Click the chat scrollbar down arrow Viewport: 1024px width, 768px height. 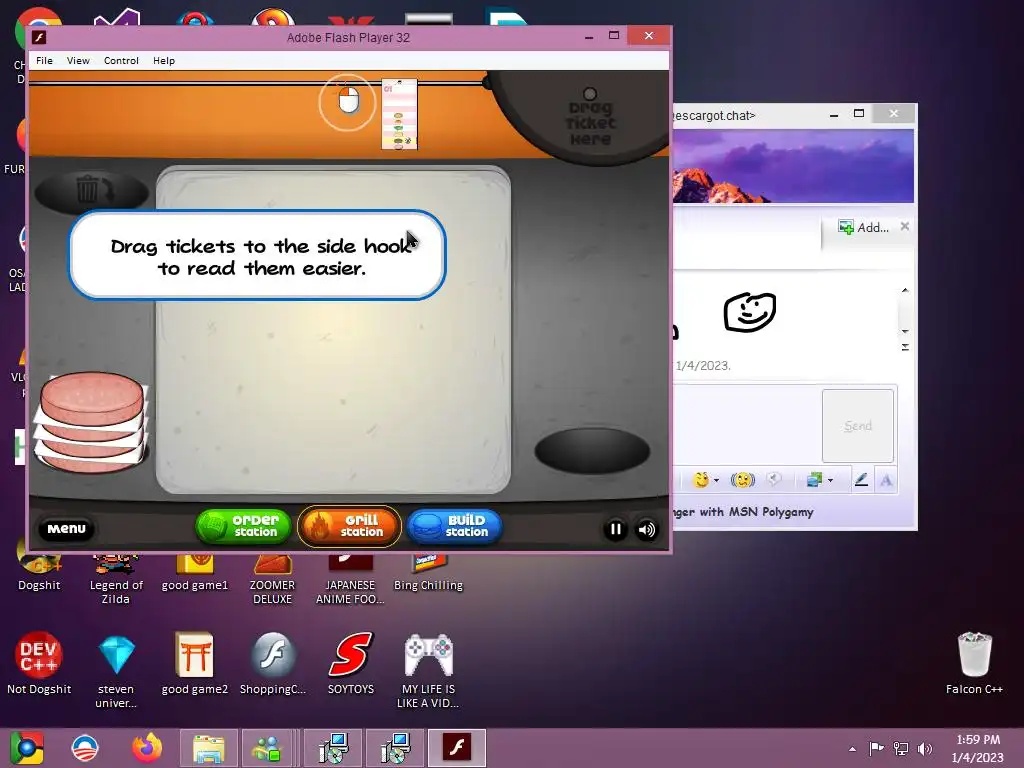tap(905, 331)
